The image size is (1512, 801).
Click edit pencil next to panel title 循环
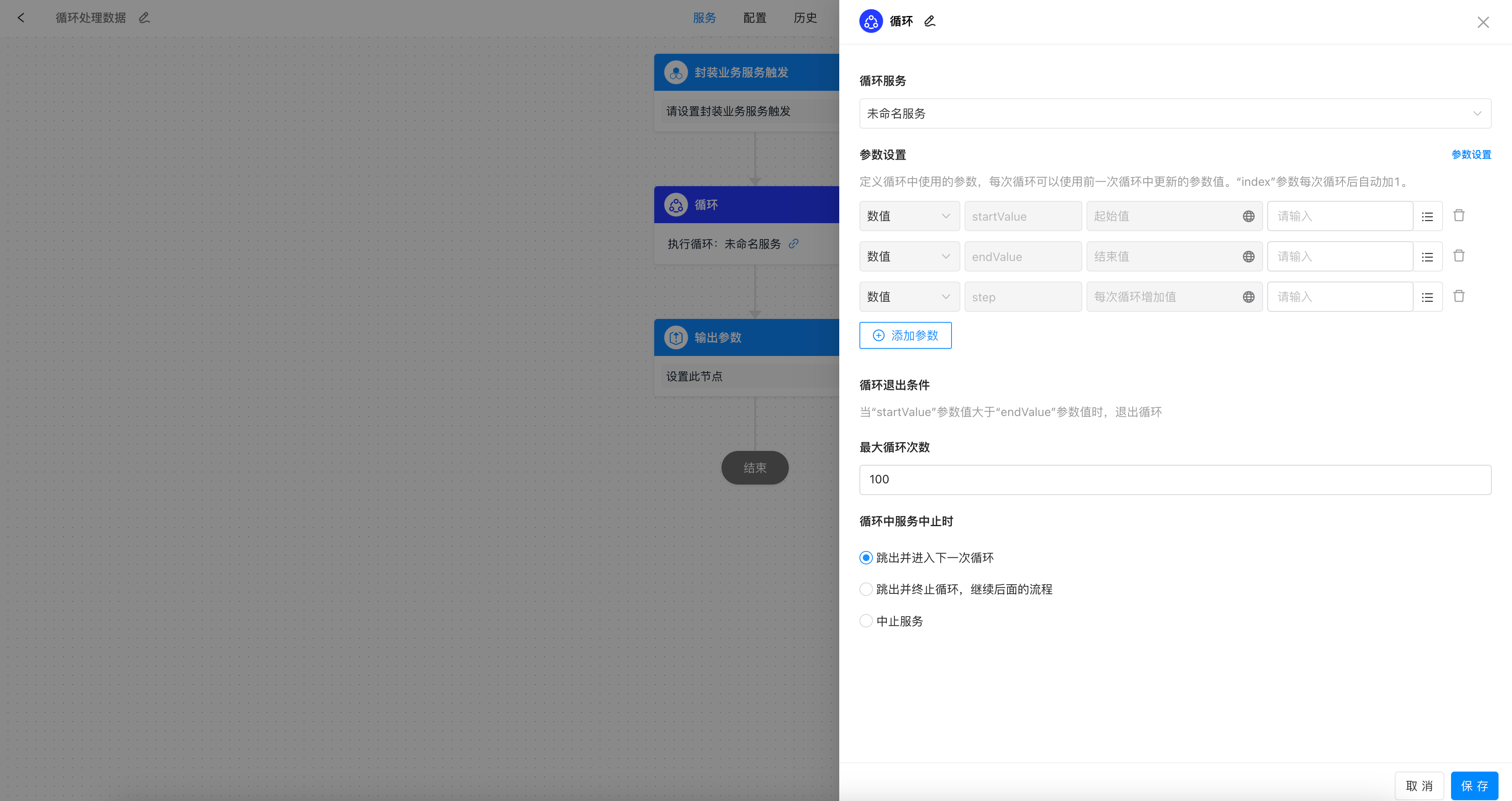(929, 22)
